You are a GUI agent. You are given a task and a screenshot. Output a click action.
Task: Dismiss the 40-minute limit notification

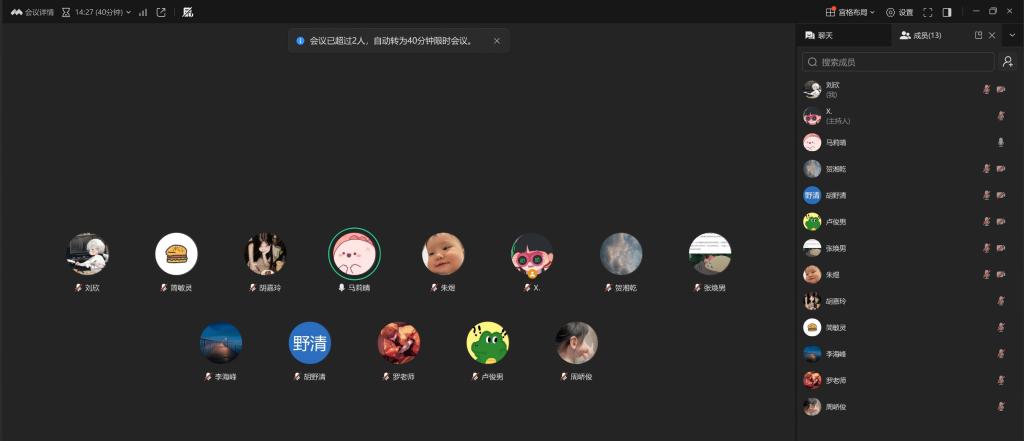(497, 41)
